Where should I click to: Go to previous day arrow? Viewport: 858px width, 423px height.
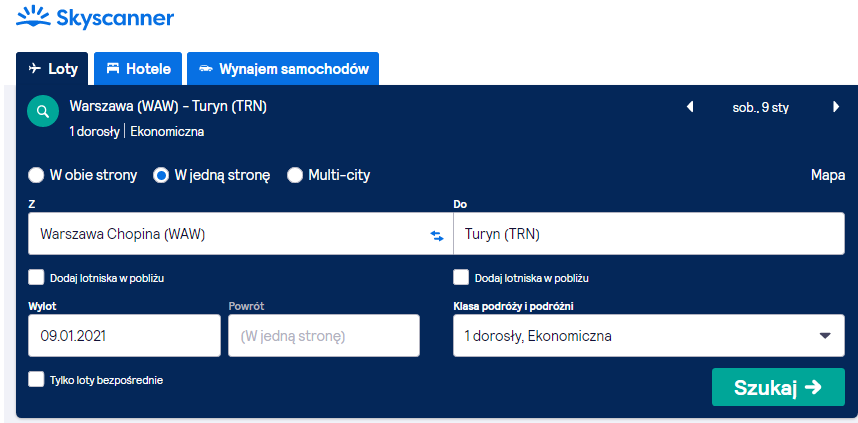[690, 107]
